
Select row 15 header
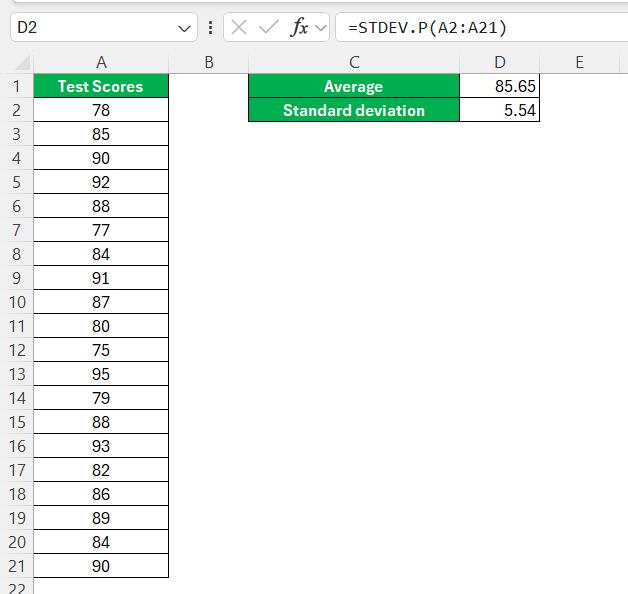click(17, 422)
